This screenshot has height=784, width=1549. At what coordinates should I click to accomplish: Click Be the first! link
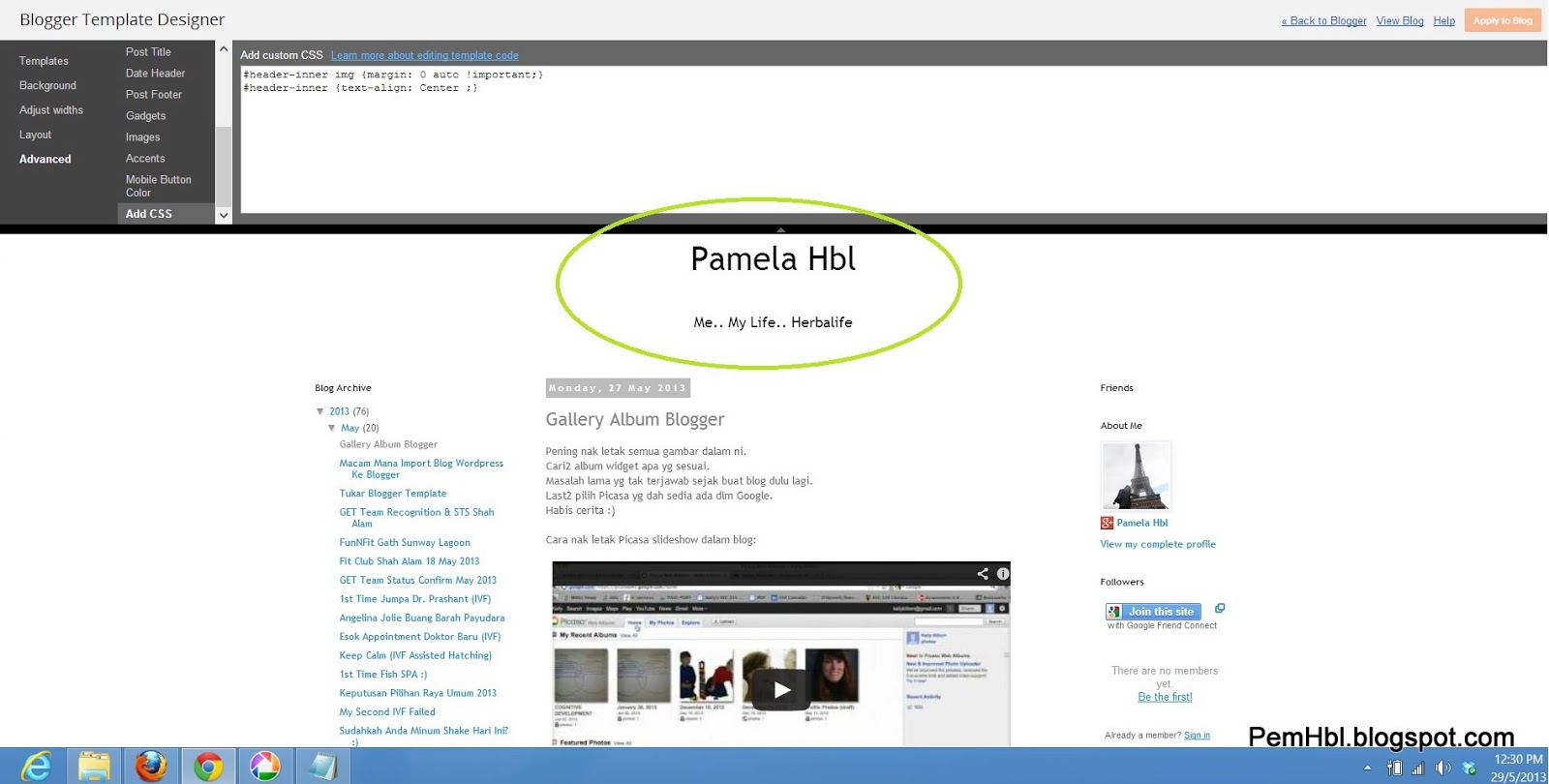1165,697
